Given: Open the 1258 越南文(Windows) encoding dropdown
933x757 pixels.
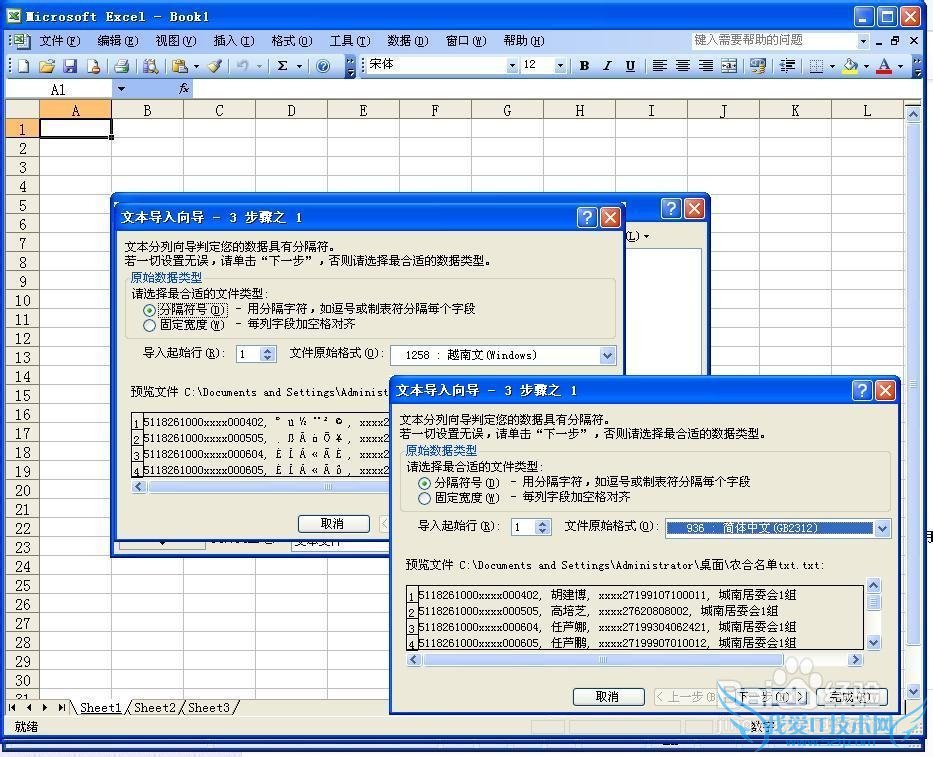Looking at the screenshot, I should 607,355.
